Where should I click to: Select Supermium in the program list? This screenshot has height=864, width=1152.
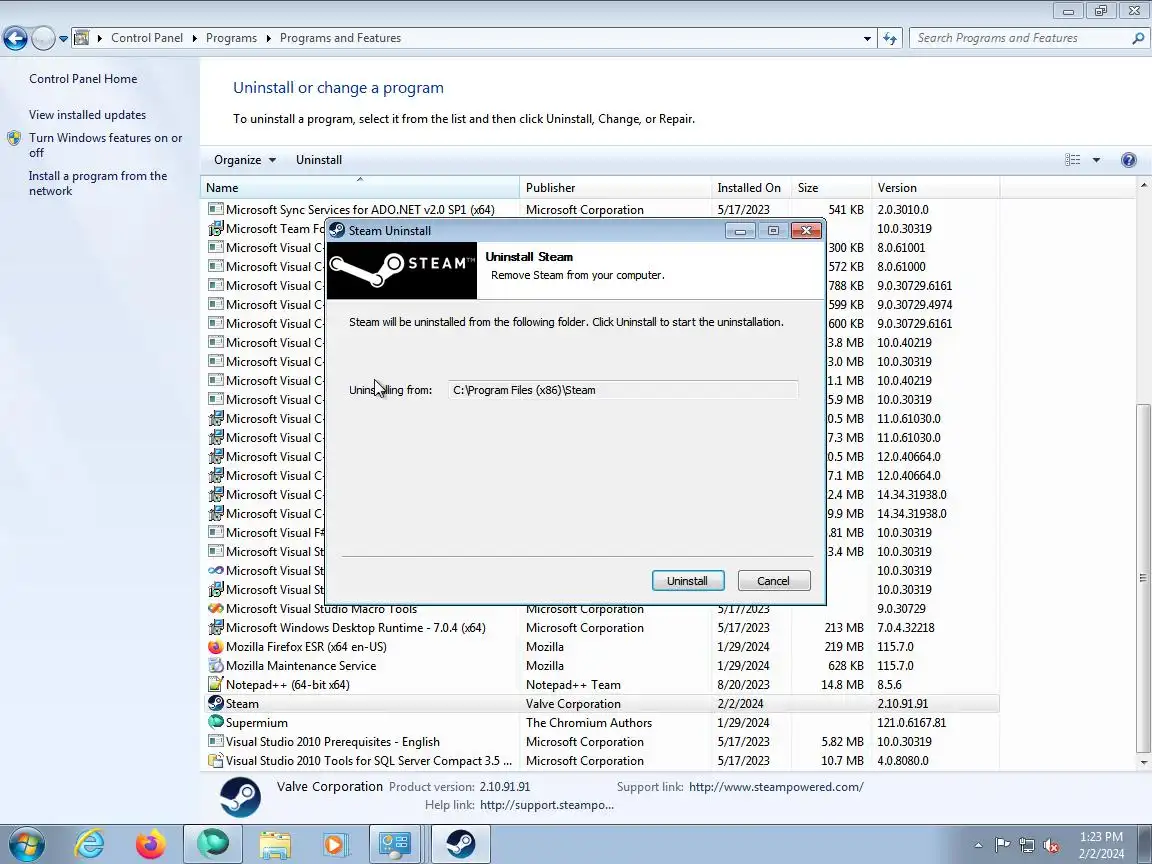(x=602, y=722)
